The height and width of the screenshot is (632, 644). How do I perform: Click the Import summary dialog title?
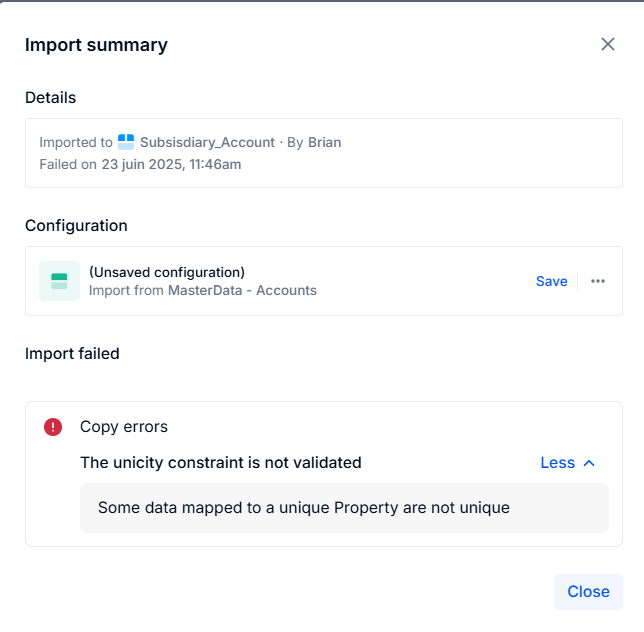click(97, 45)
